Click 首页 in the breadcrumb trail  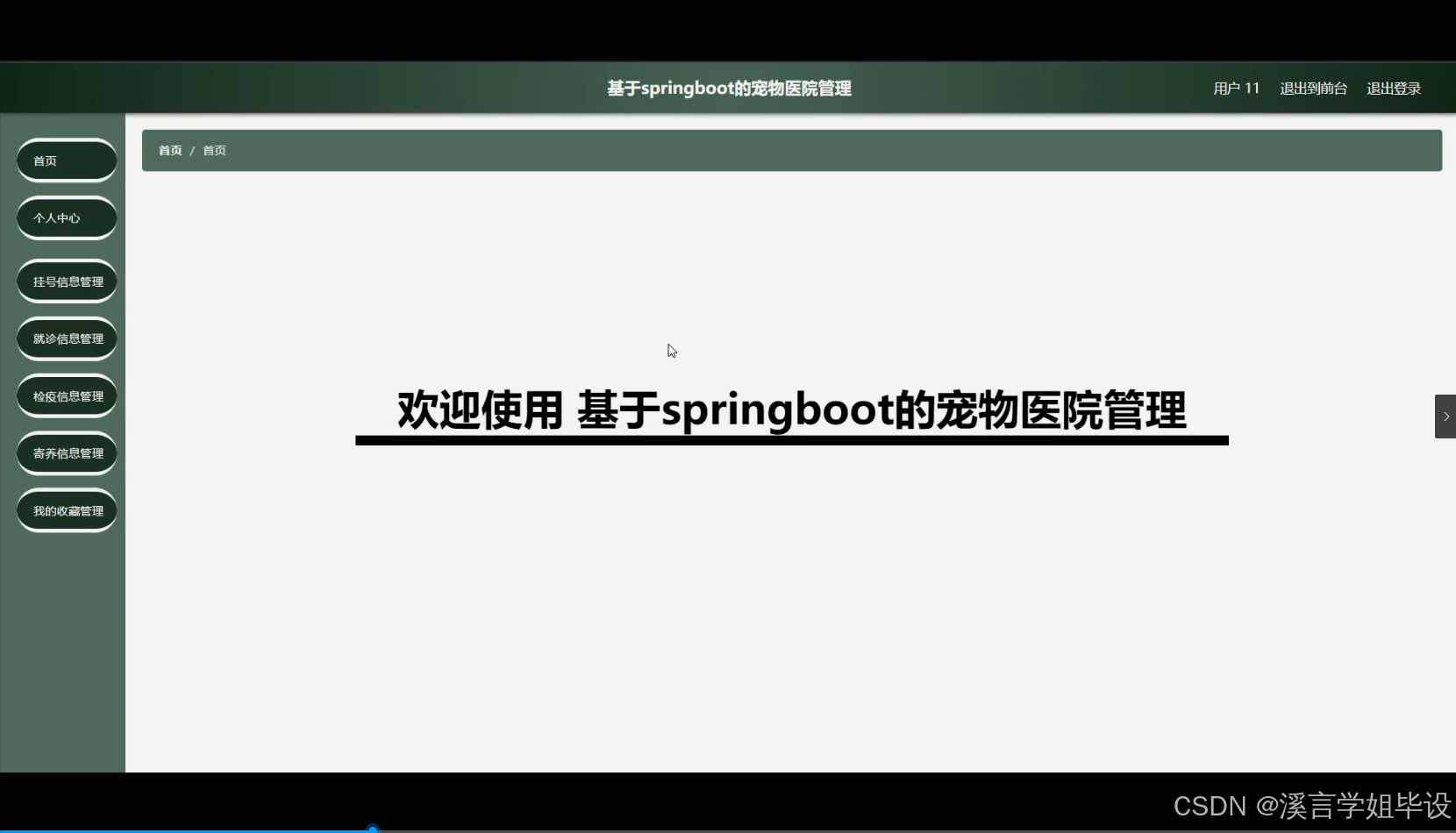click(169, 150)
